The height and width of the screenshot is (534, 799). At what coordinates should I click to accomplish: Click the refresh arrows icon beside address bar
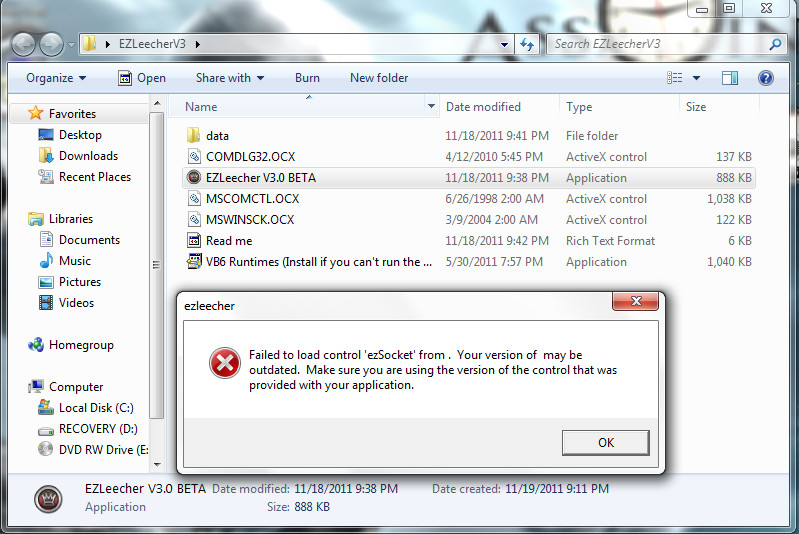click(x=527, y=44)
